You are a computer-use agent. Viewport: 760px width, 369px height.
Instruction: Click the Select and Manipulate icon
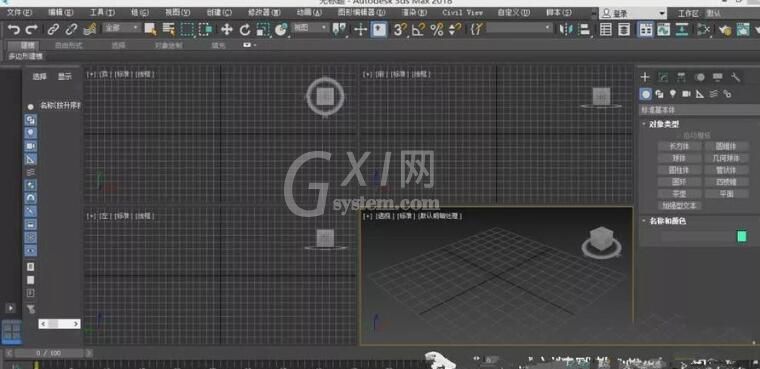click(360, 30)
